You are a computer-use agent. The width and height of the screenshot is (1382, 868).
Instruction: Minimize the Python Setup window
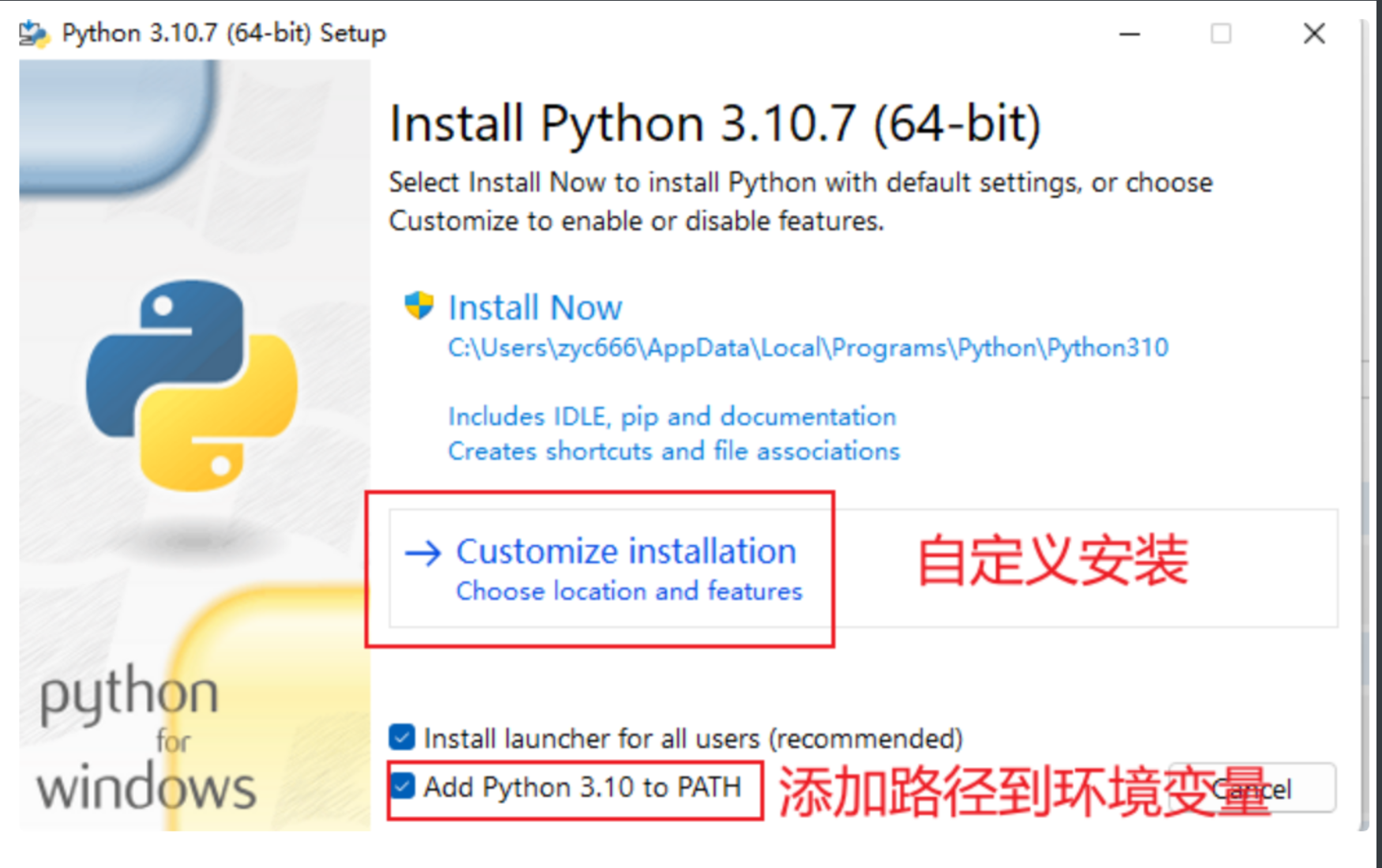click(x=1129, y=34)
